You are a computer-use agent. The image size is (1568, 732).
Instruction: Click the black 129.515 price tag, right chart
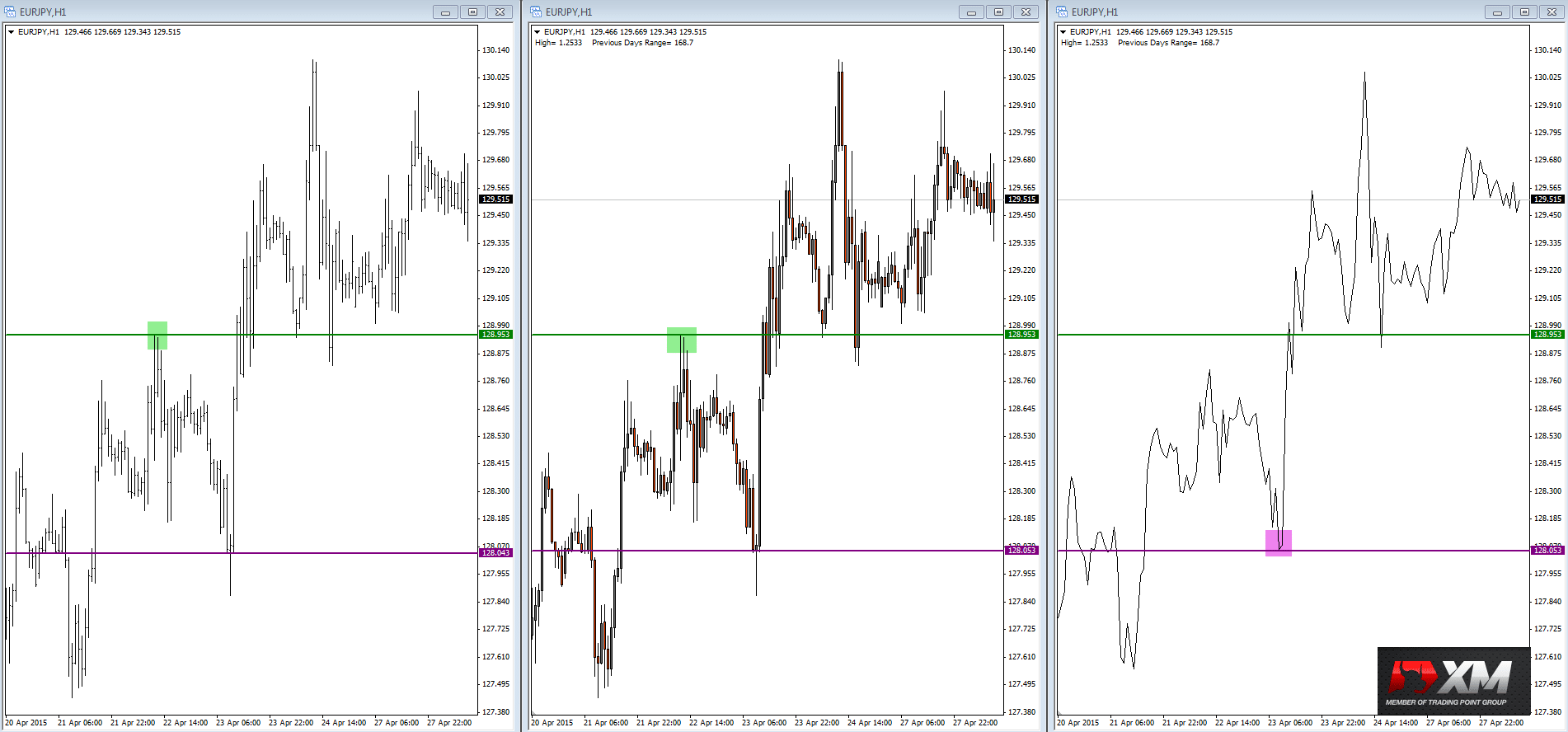click(x=1547, y=199)
